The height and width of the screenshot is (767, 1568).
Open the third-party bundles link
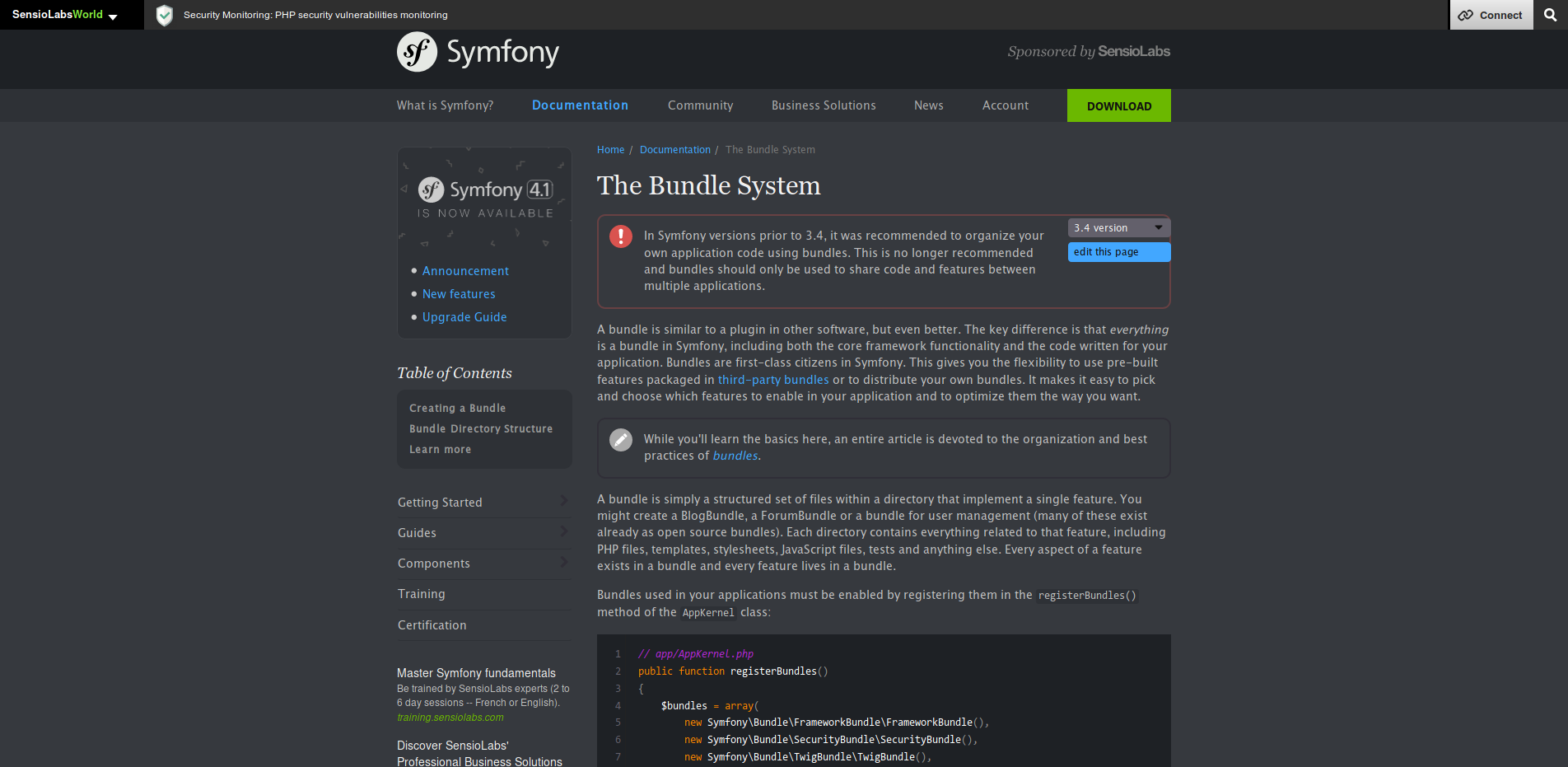[x=772, y=379]
